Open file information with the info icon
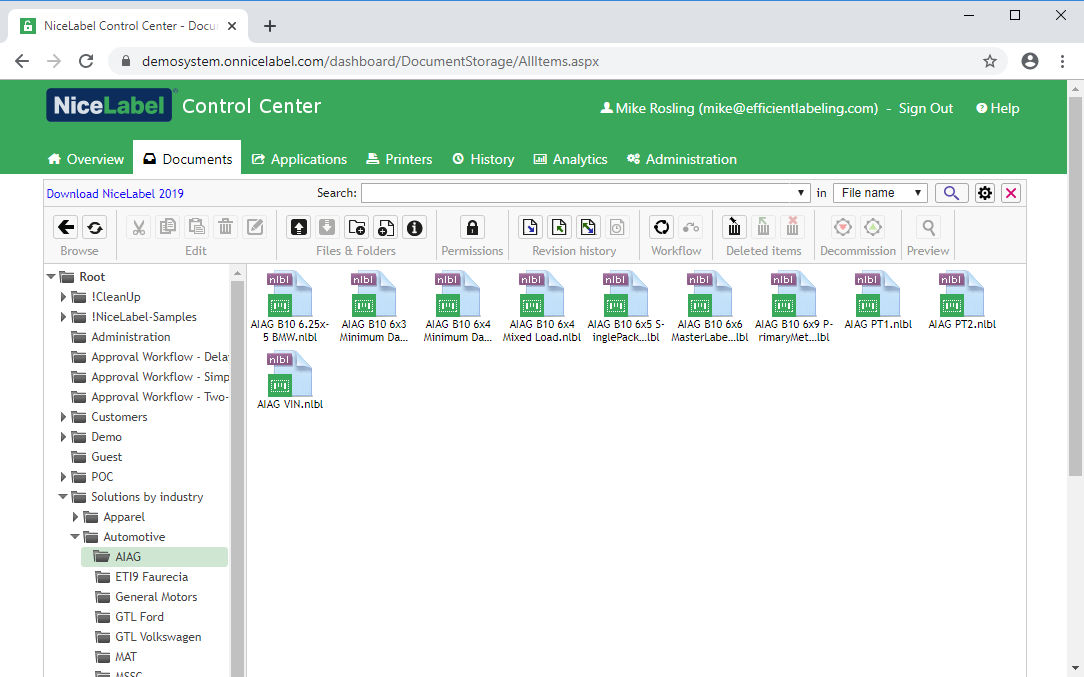The width and height of the screenshot is (1084, 677). 414,227
